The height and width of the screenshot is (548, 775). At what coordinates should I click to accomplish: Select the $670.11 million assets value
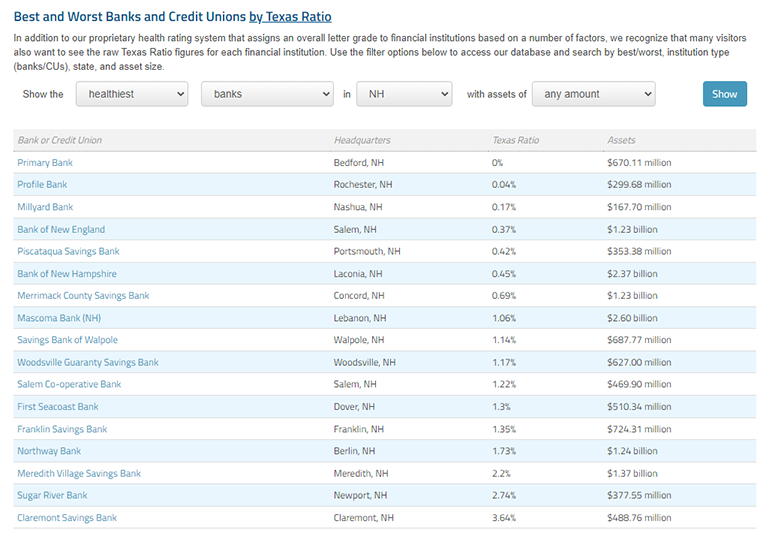click(x=639, y=163)
